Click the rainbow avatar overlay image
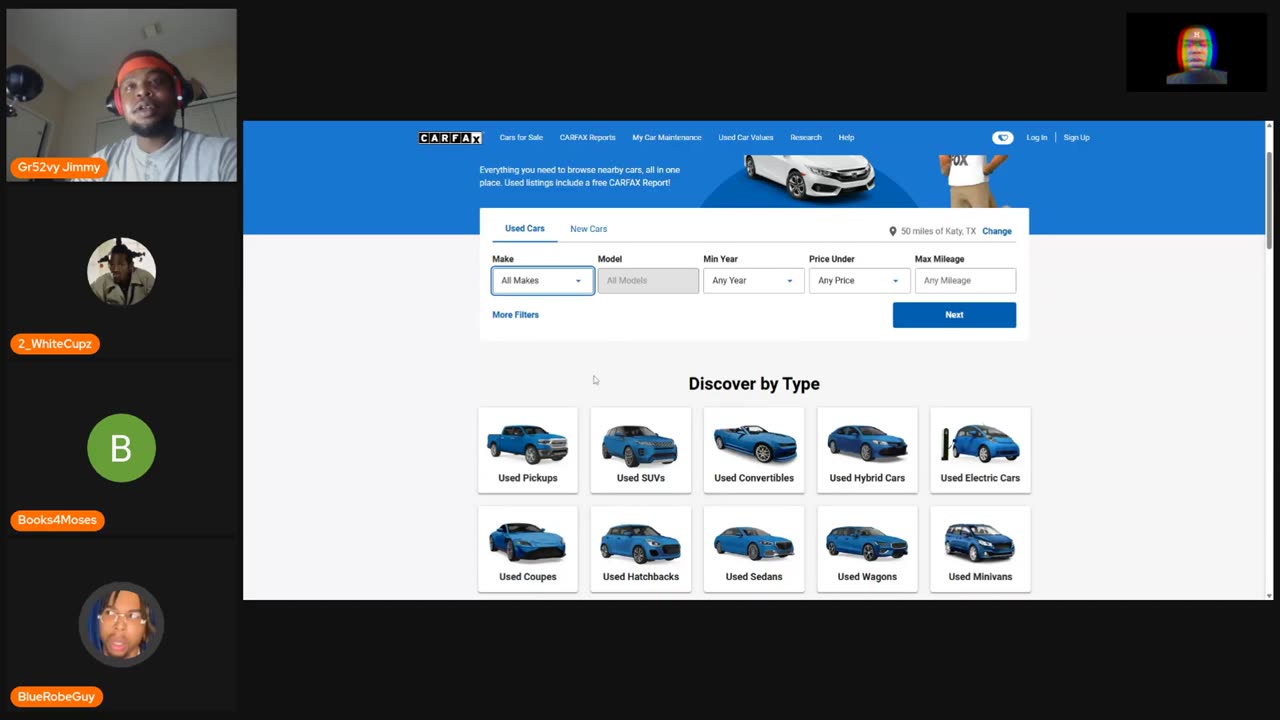This screenshot has width=1280, height=720. tap(1197, 52)
